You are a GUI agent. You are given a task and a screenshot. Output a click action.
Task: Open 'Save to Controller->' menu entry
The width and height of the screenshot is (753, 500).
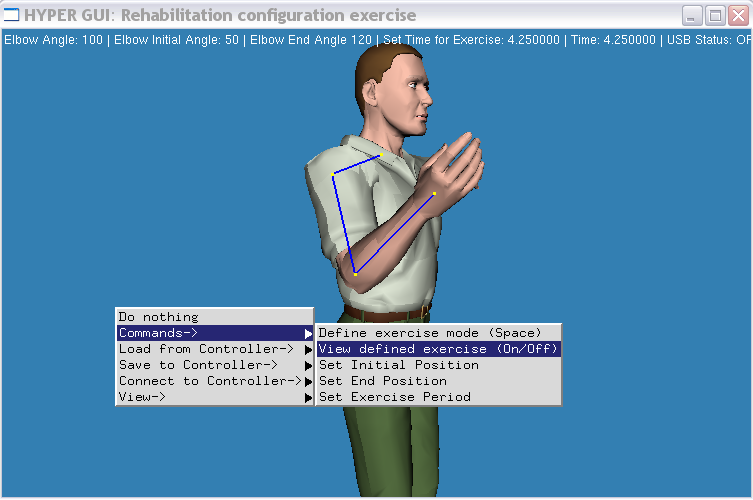click(215, 365)
